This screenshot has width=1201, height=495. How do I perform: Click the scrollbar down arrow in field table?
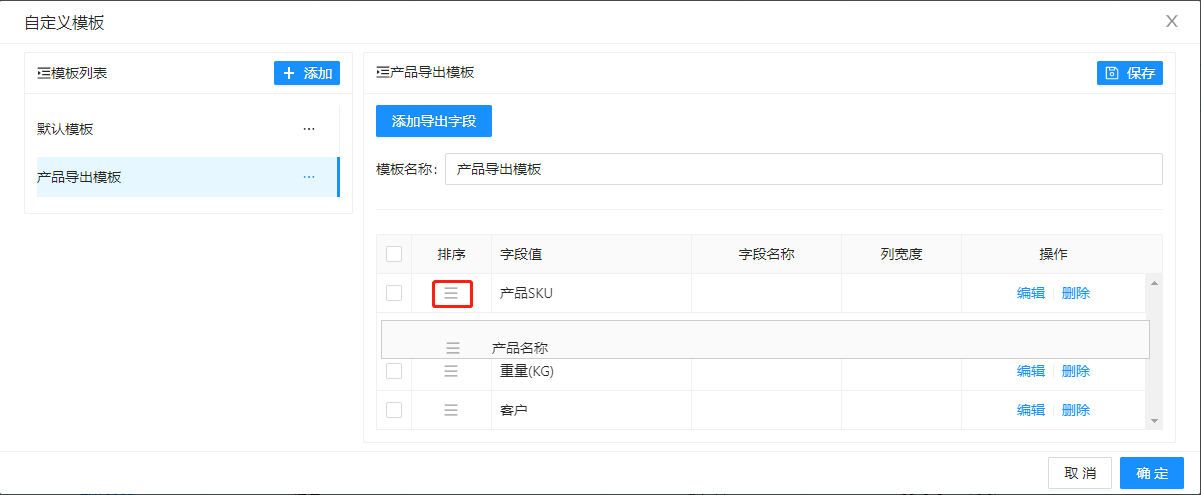click(x=1156, y=421)
